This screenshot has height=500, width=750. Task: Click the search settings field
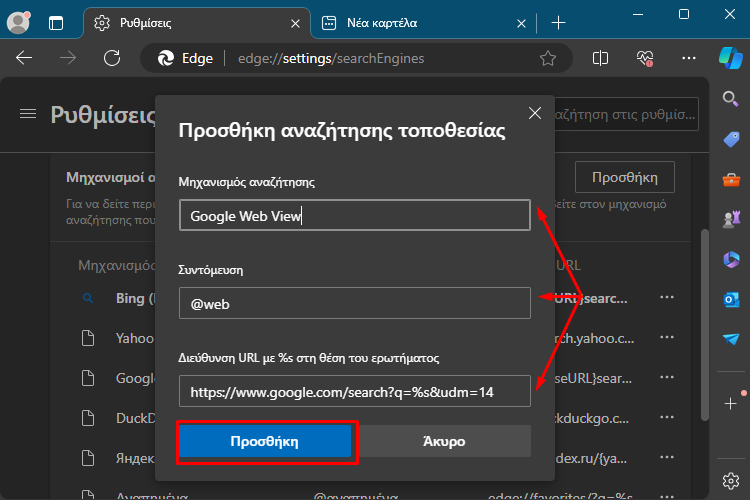(627, 114)
